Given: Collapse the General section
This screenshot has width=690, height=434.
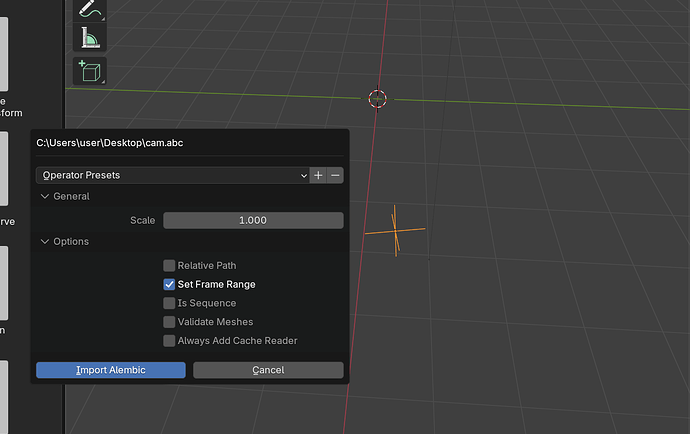Looking at the screenshot, I should [x=65, y=196].
